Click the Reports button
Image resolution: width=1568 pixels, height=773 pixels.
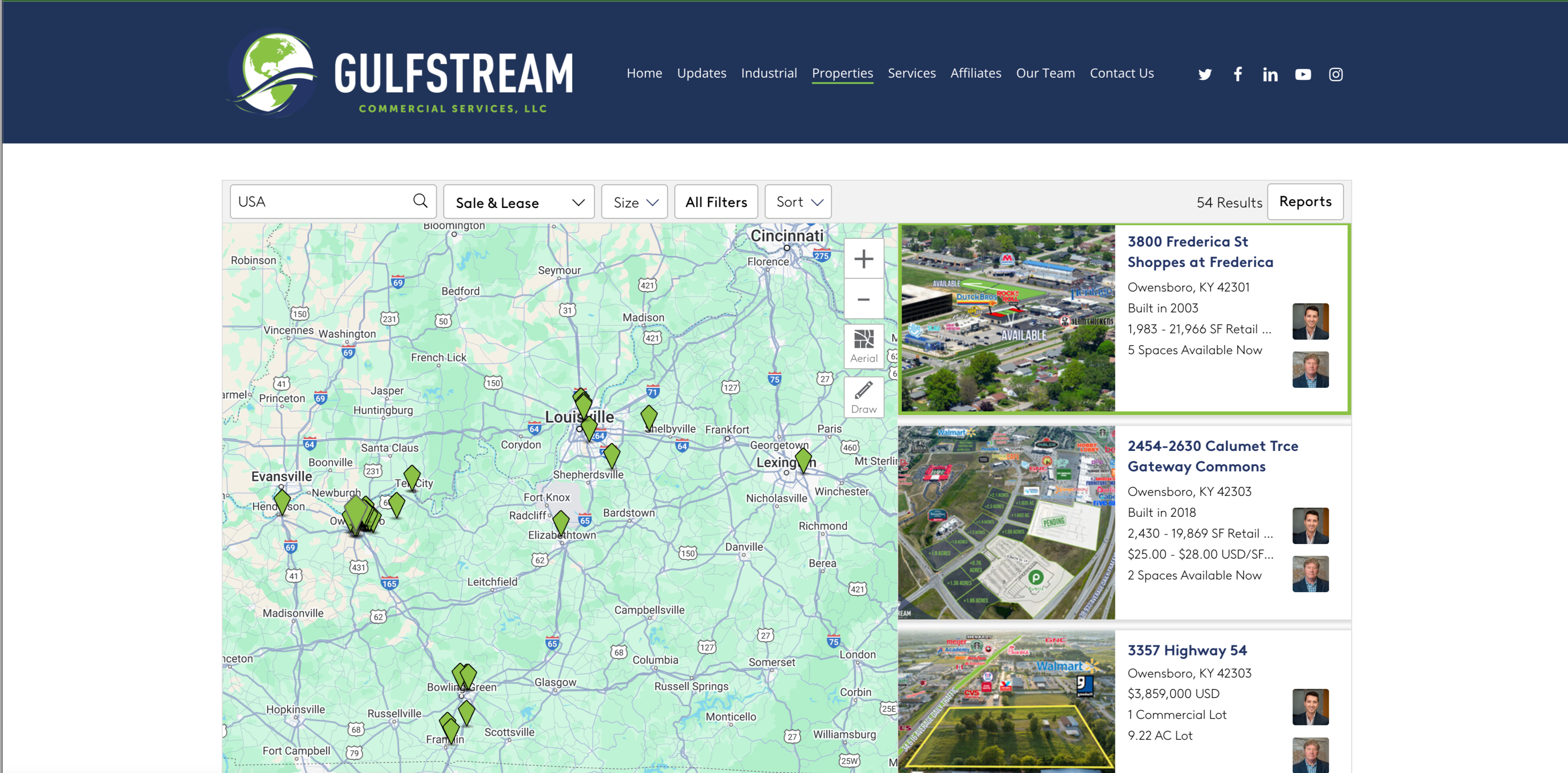[1304, 202]
